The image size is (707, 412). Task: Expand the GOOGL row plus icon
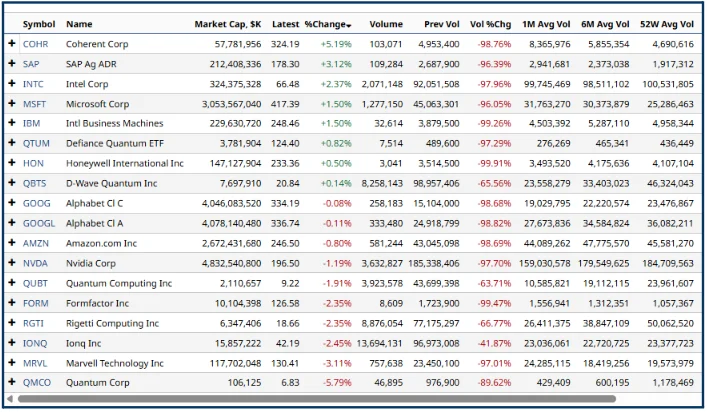(x=12, y=222)
